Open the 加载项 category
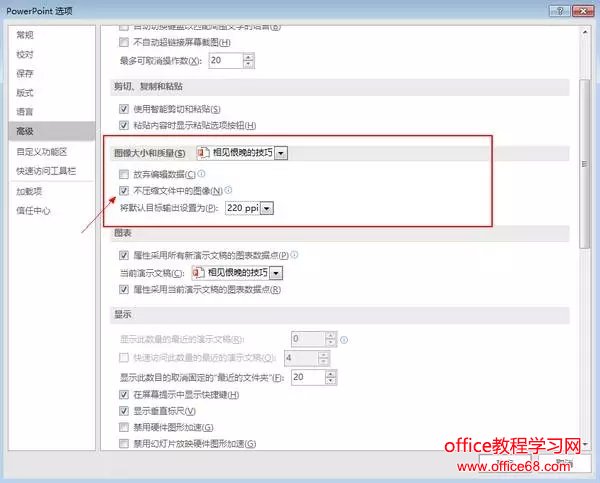 29,191
